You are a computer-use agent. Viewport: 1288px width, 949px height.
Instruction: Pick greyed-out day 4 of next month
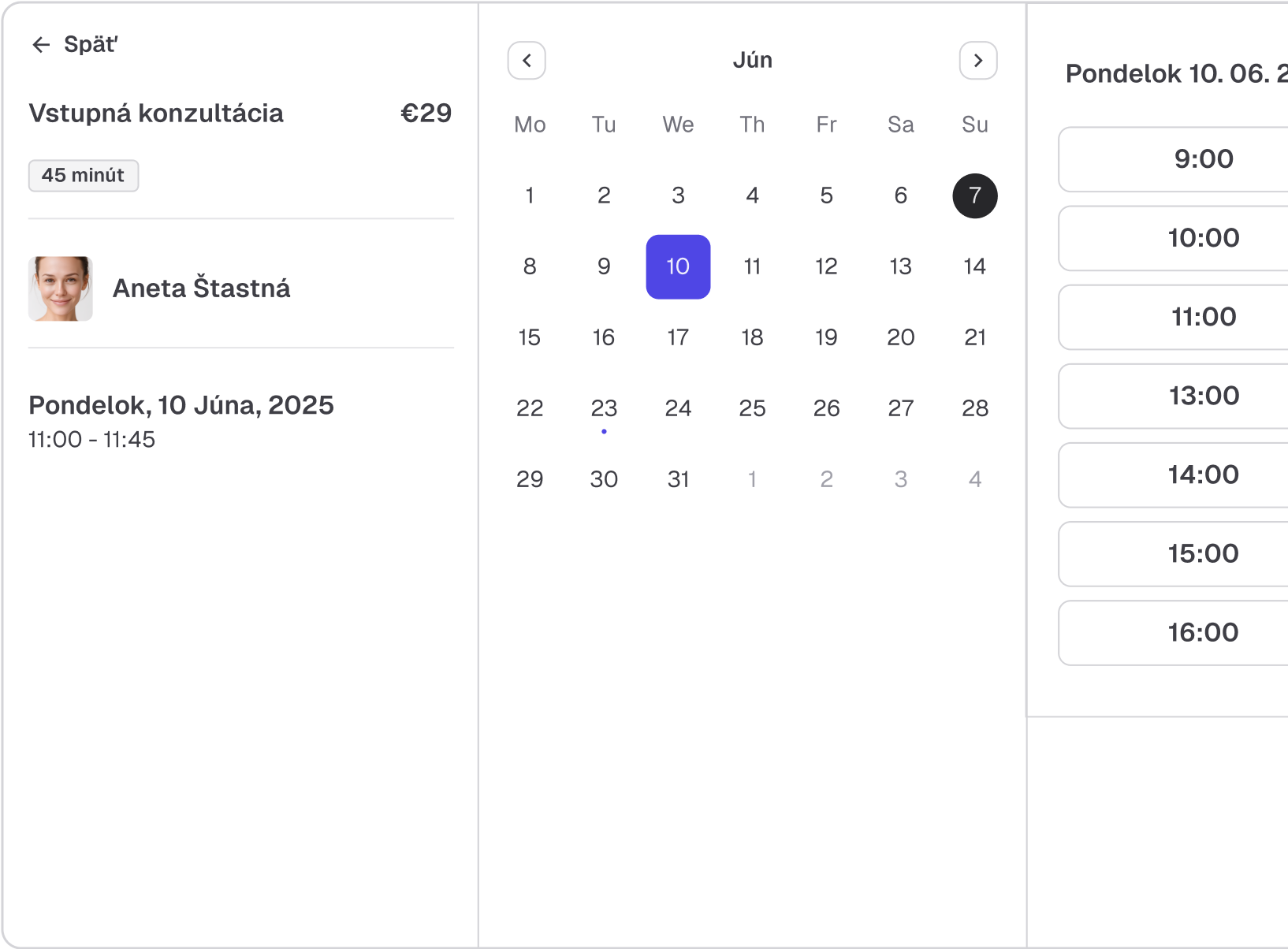pyautogui.click(x=975, y=479)
